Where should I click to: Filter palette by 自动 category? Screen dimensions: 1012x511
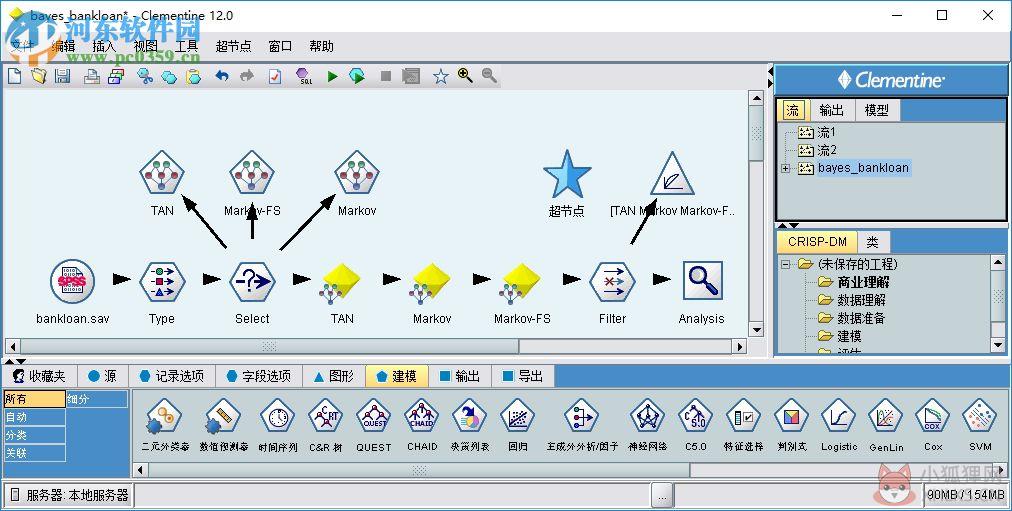click(x=34, y=417)
